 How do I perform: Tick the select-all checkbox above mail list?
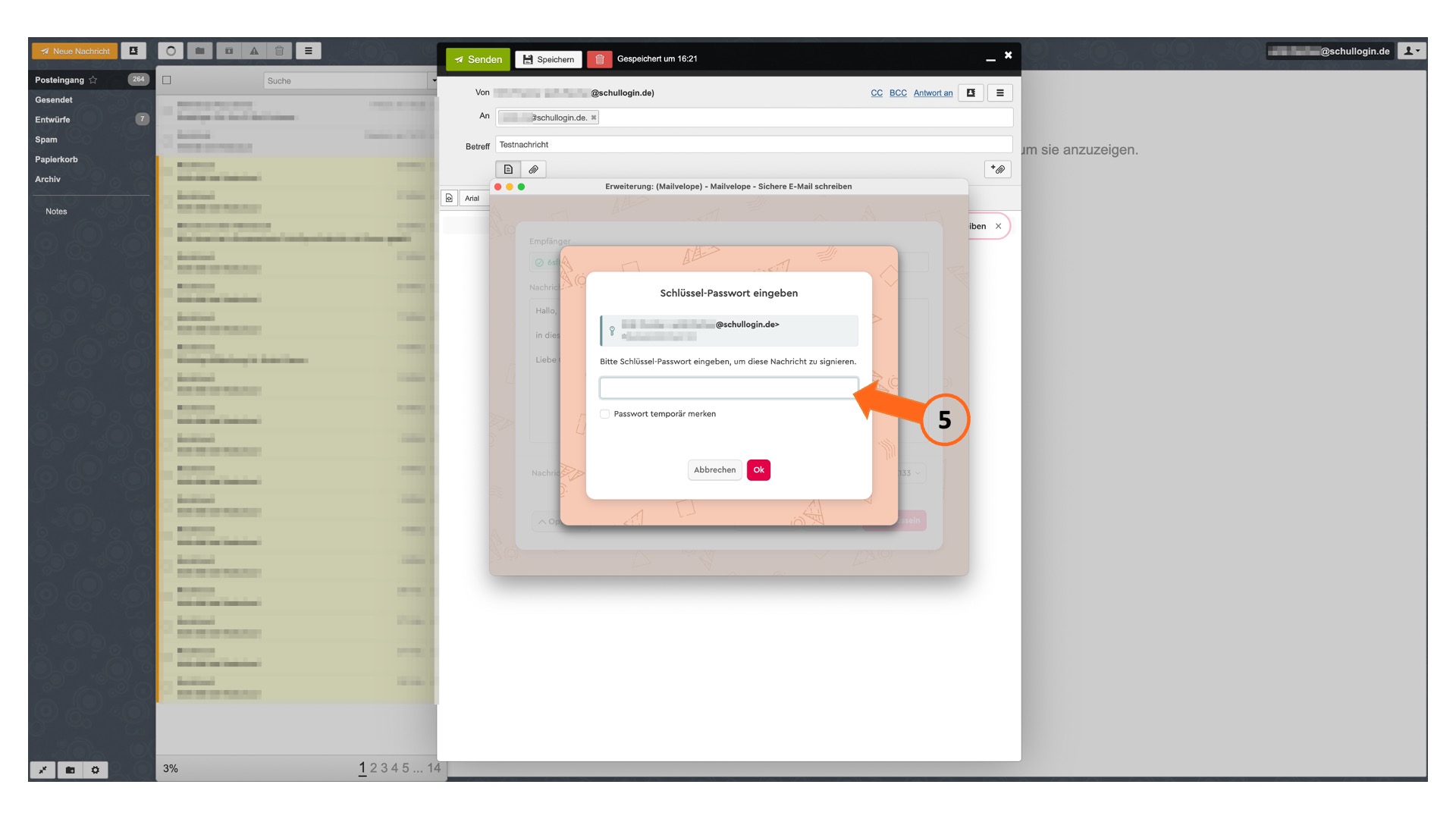167,80
